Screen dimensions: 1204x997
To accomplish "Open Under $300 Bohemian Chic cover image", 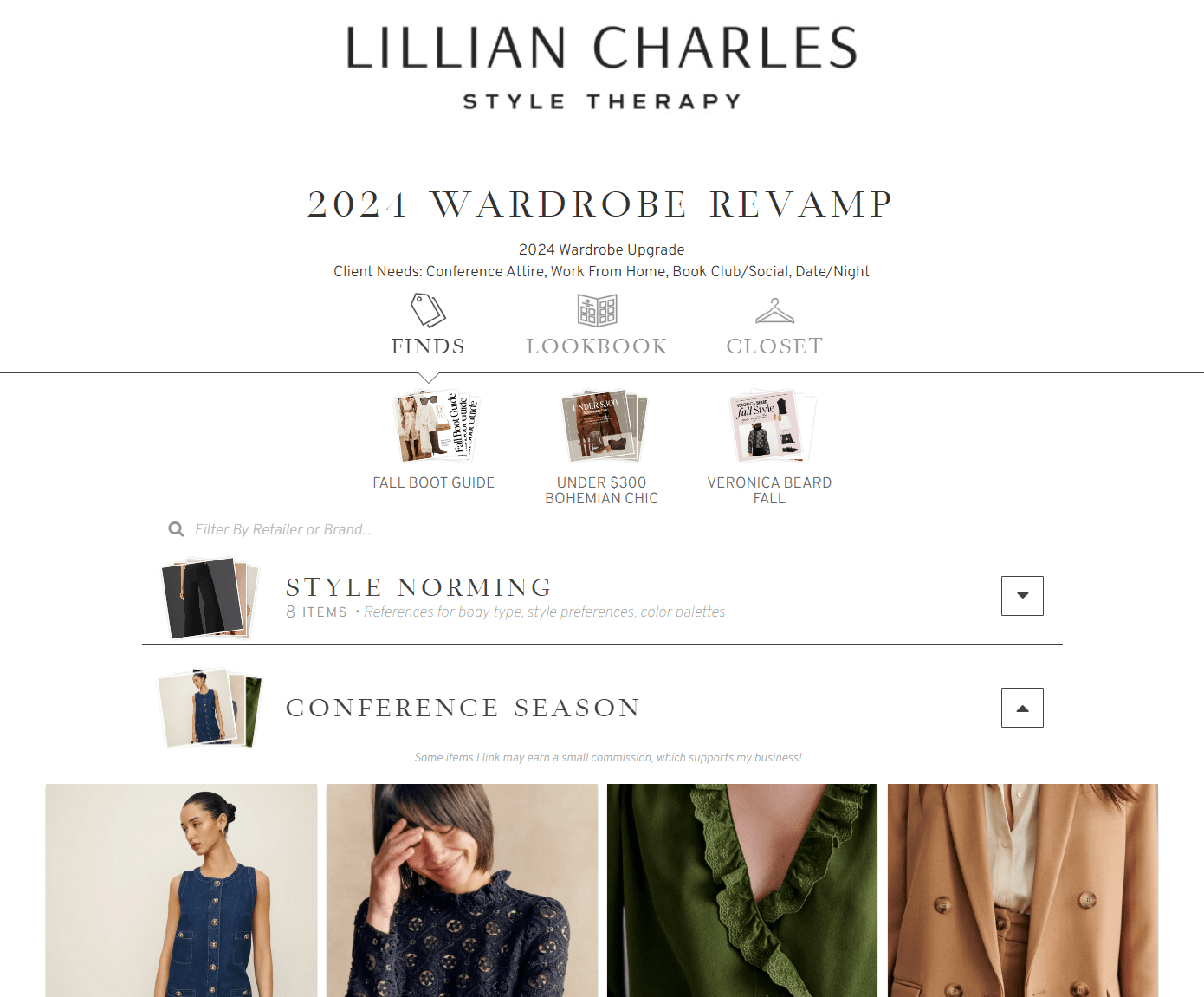I will (604, 425).
